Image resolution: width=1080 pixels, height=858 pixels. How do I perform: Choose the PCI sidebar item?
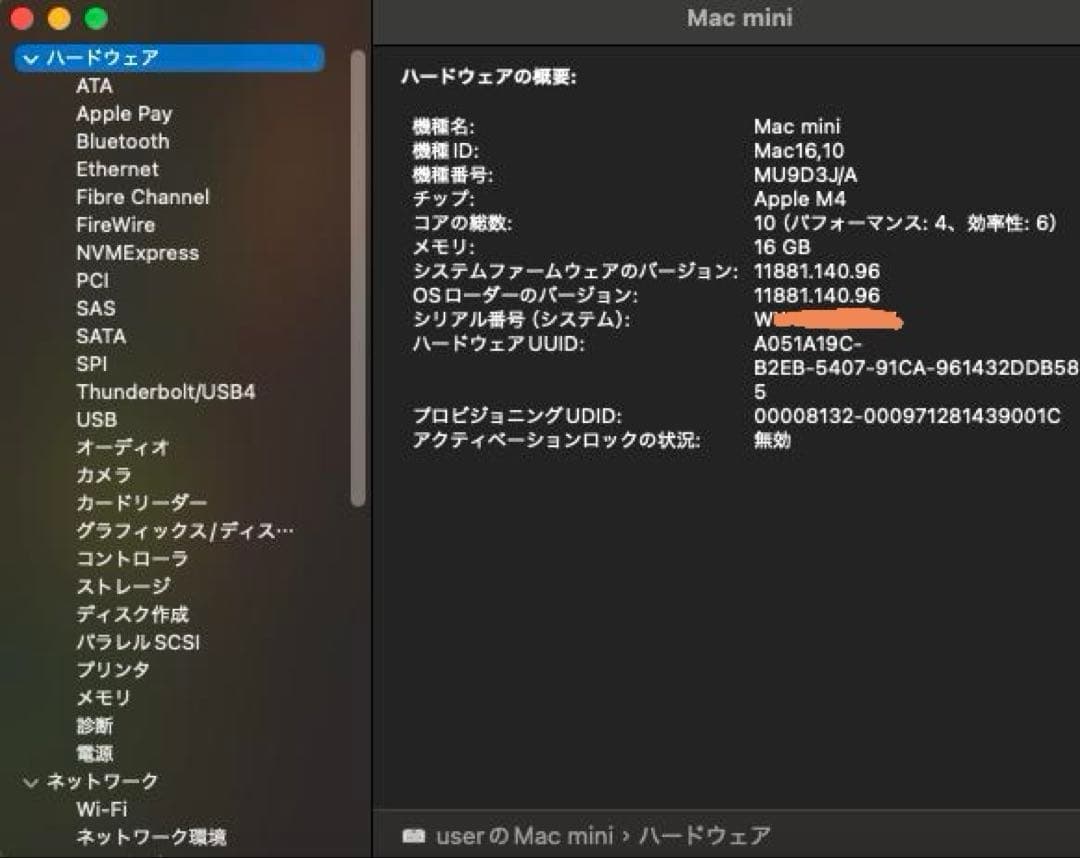(x=92, y=281)
